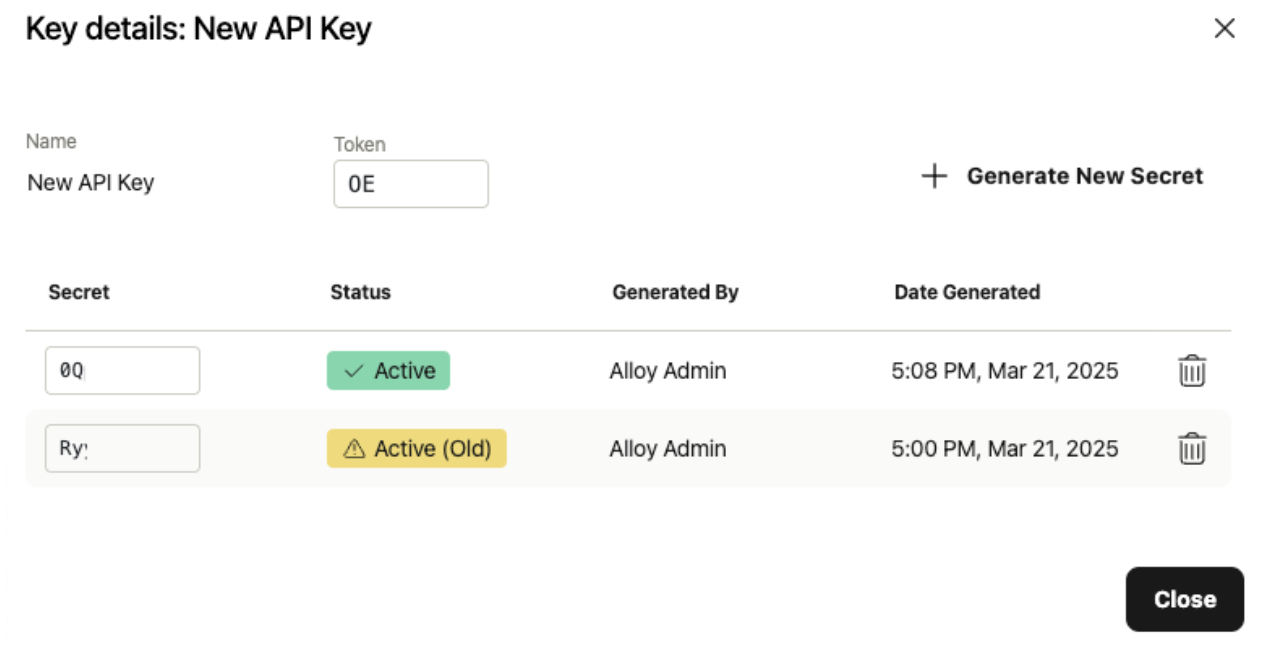
Task: Click the warning triangle in Active (Old) badge
Action: (x=354, y=450)
